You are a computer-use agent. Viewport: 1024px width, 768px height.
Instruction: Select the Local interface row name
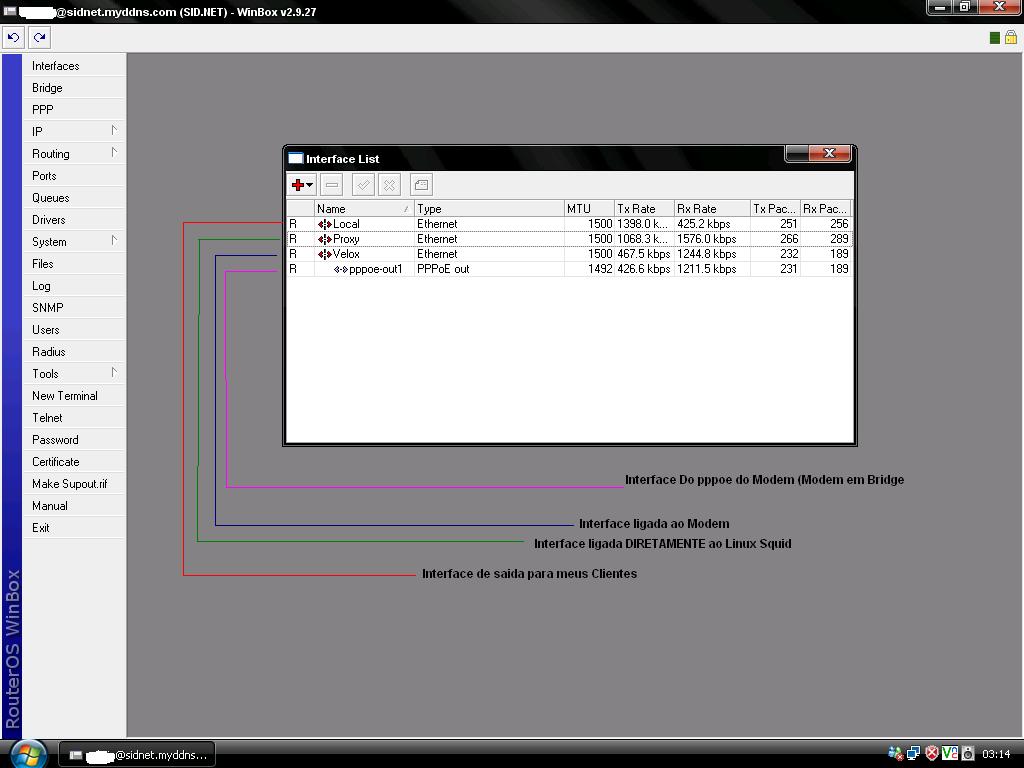click(346, 224)
